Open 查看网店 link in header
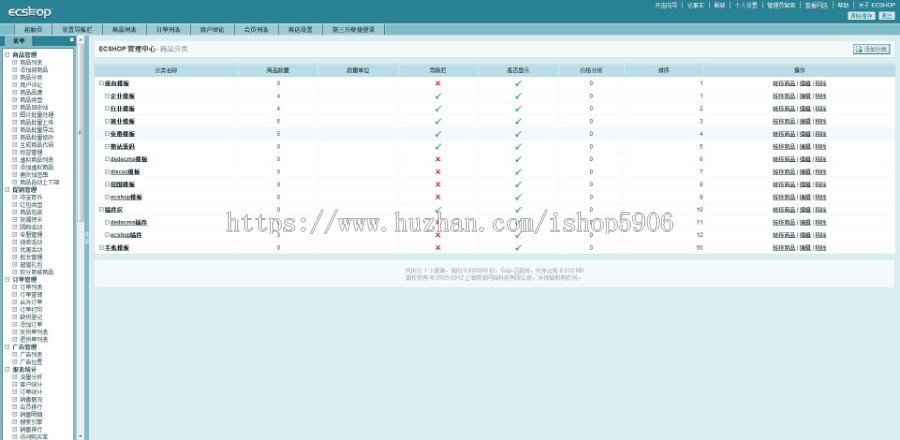Viewport: 900px width, 440px height. pyautogui.click(x=816, y=5)
